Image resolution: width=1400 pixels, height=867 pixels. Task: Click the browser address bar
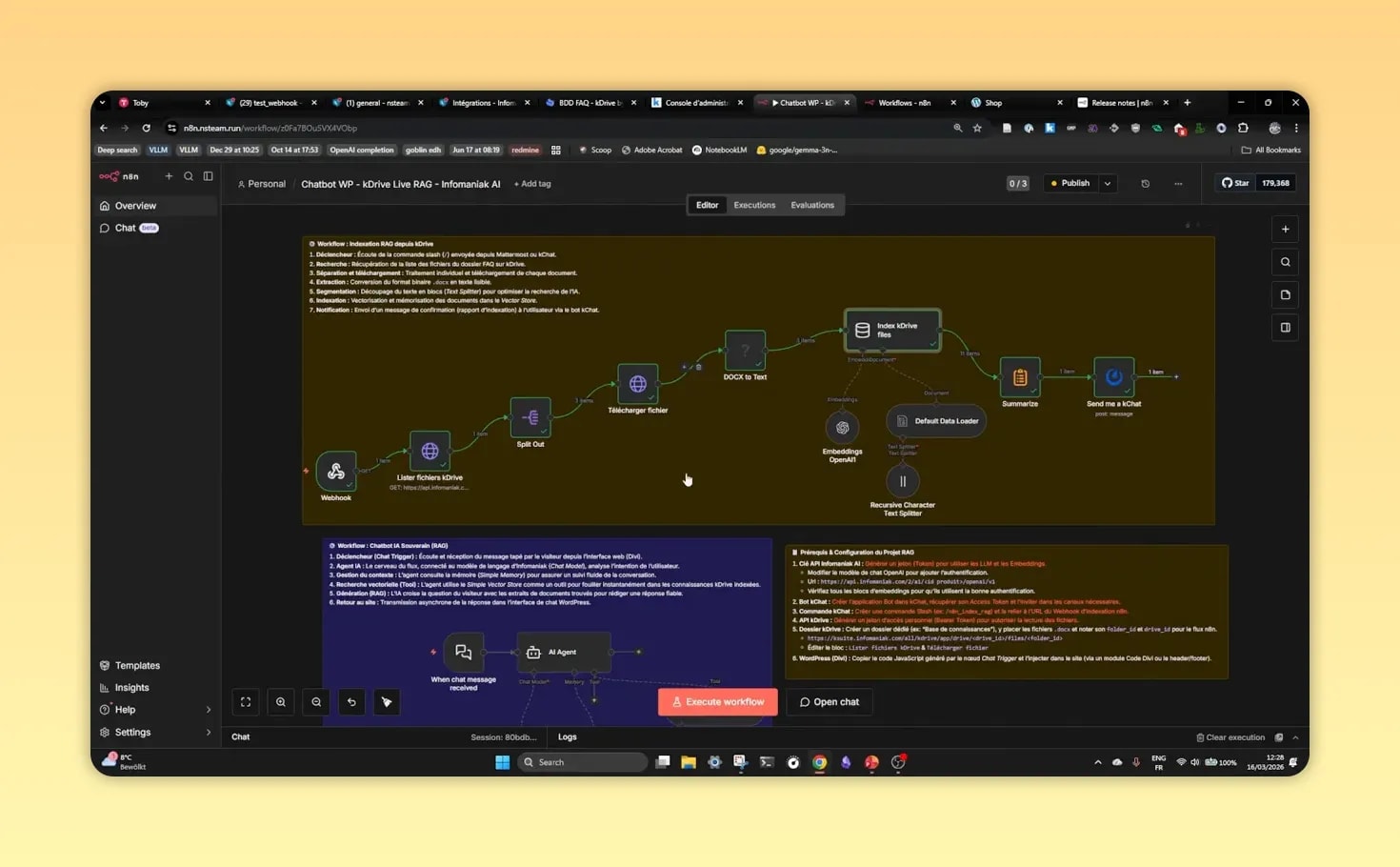(x=381, y=128)
